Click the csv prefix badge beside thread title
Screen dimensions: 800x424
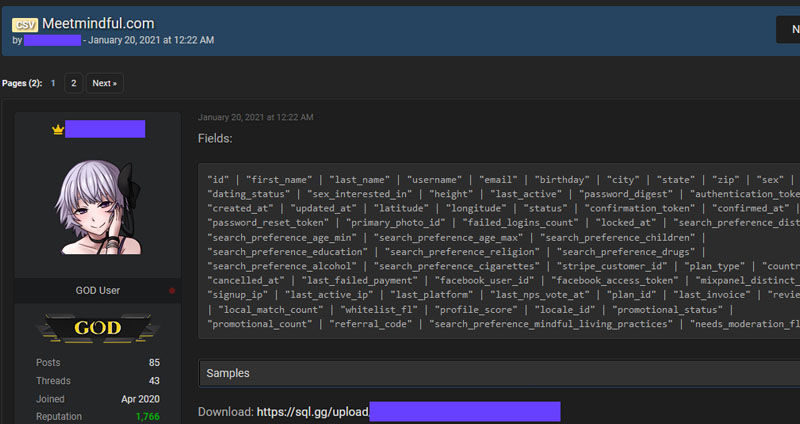25,23
